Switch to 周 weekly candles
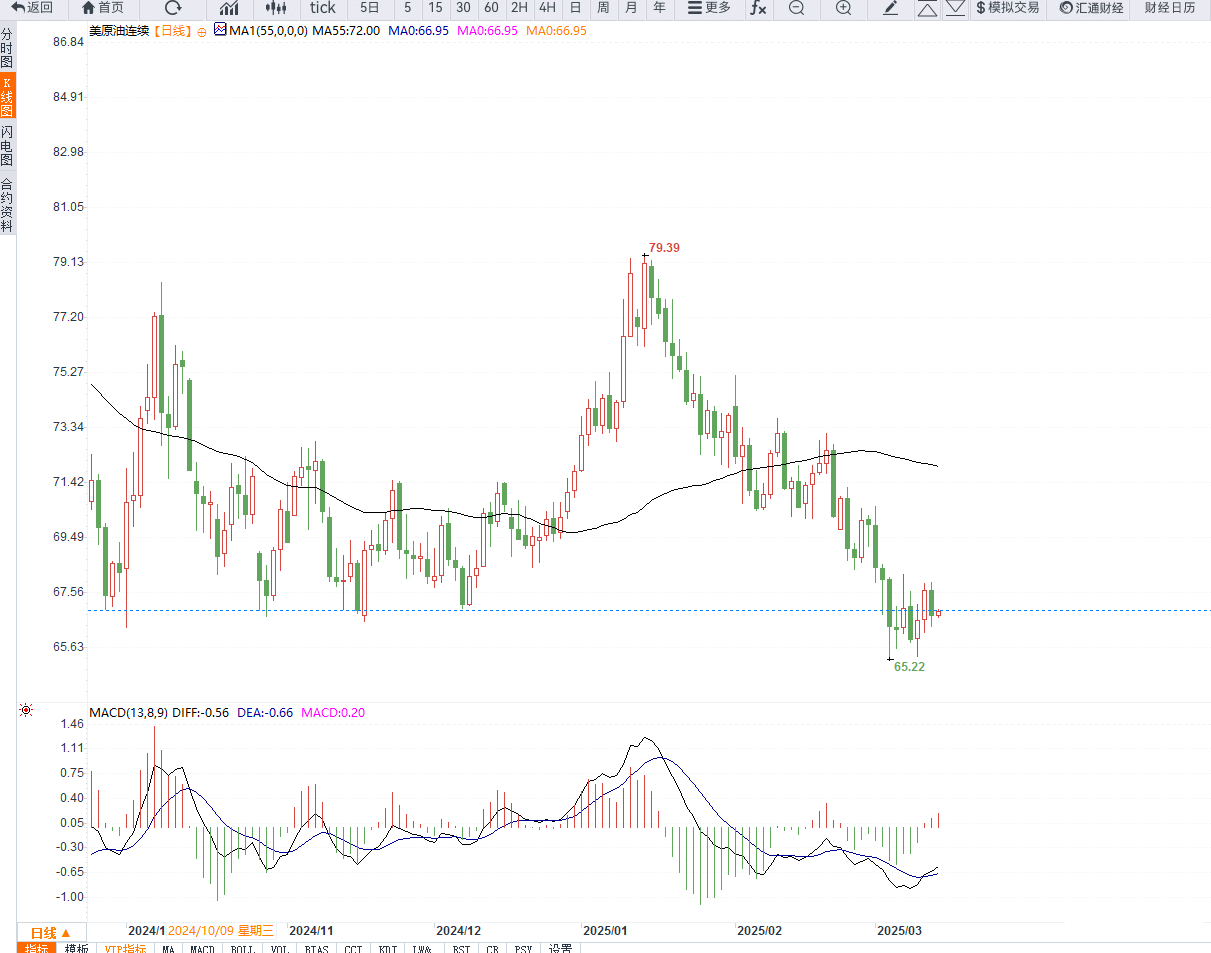Viewport: 1211px width, 953px height. point(603,8)
